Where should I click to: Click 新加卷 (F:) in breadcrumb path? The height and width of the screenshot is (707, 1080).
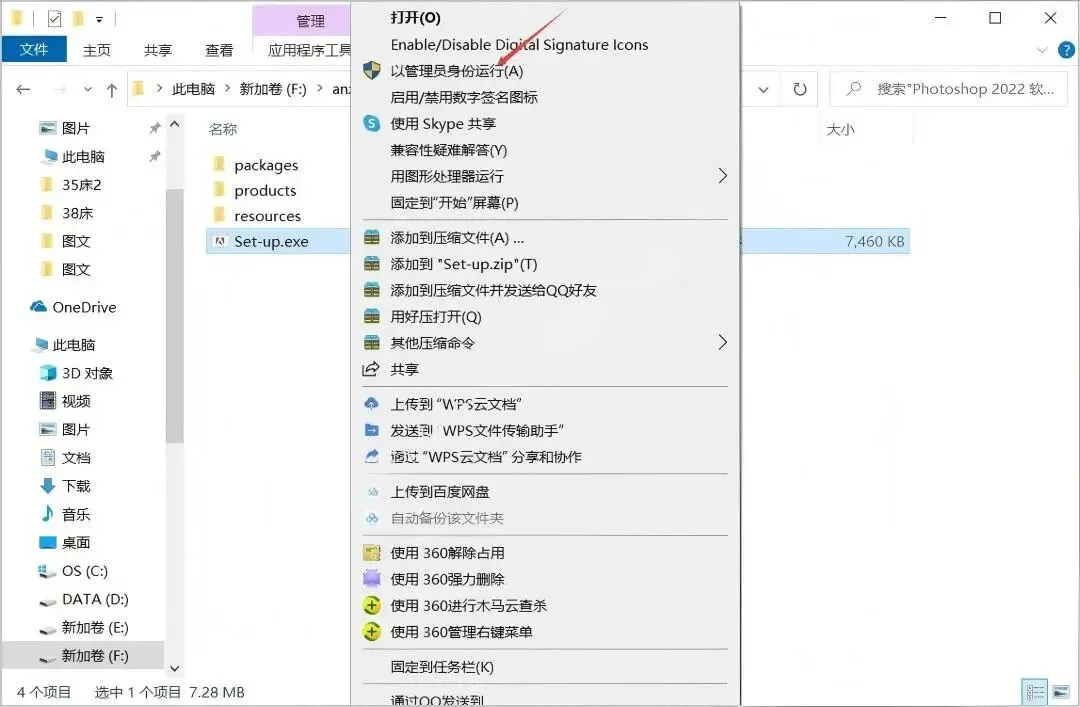pyautogui.click(x=273, y=89)
